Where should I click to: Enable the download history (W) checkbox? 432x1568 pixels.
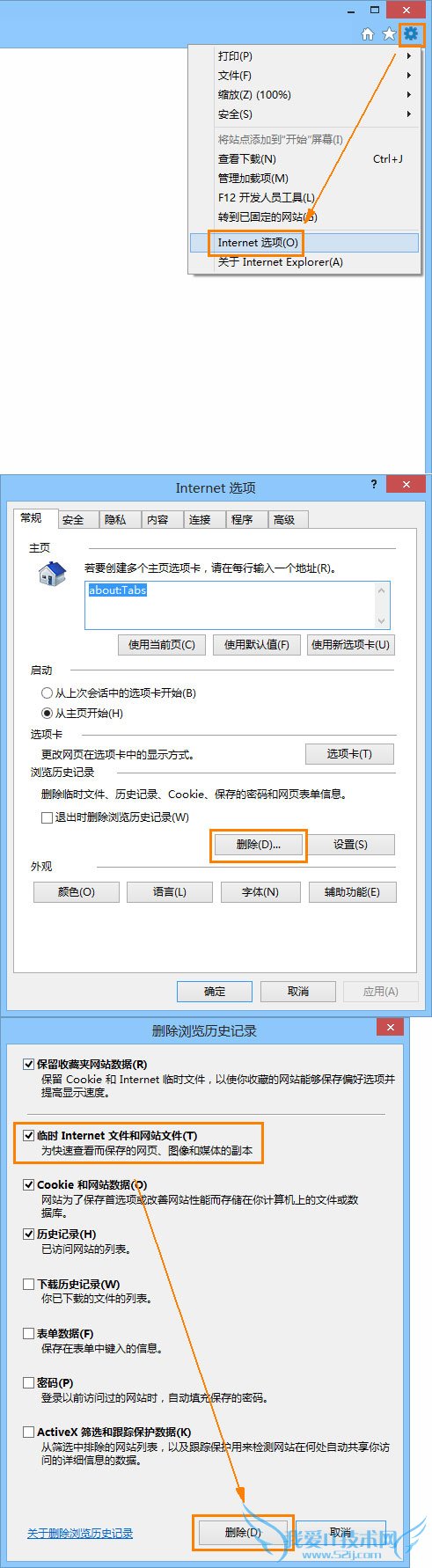29,1284
